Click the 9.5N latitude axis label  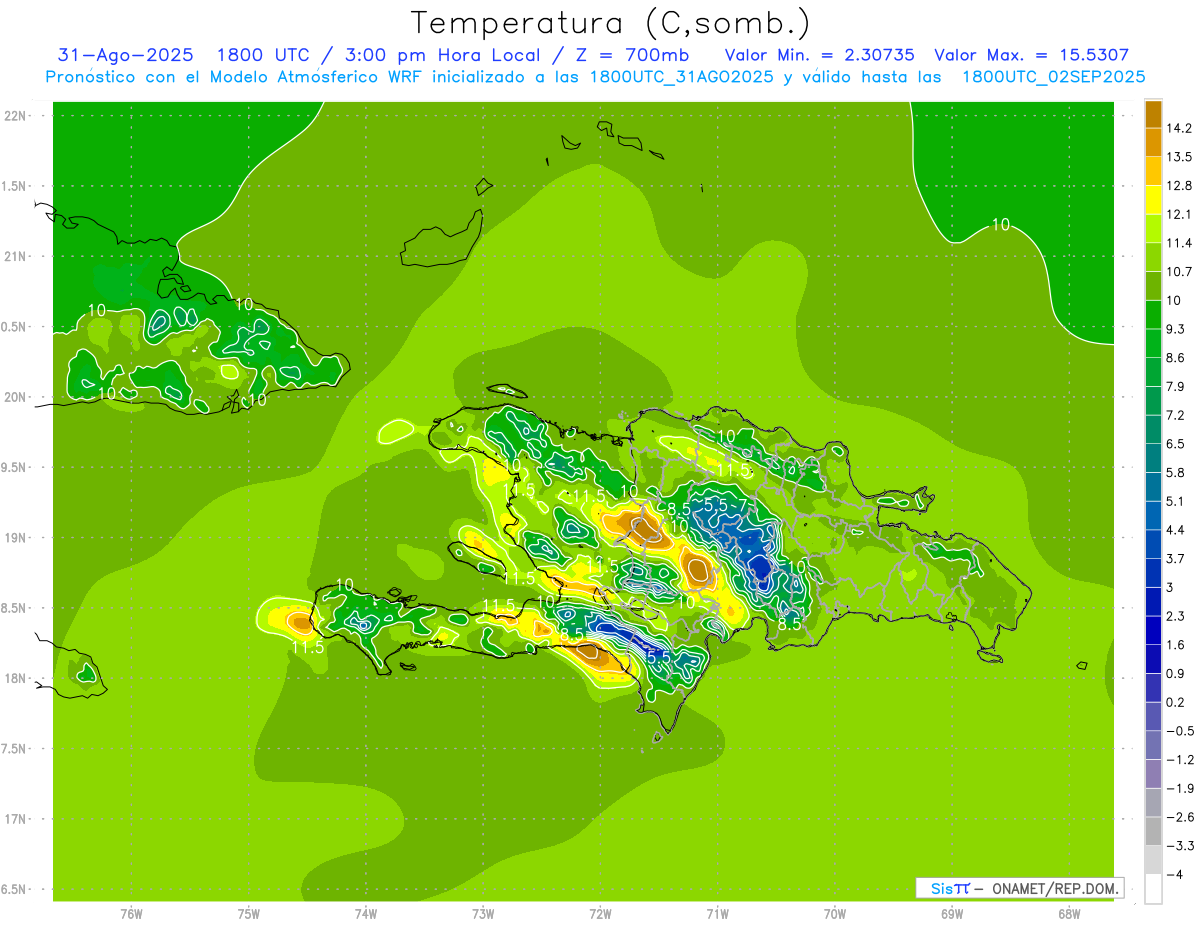click(14, 467)
